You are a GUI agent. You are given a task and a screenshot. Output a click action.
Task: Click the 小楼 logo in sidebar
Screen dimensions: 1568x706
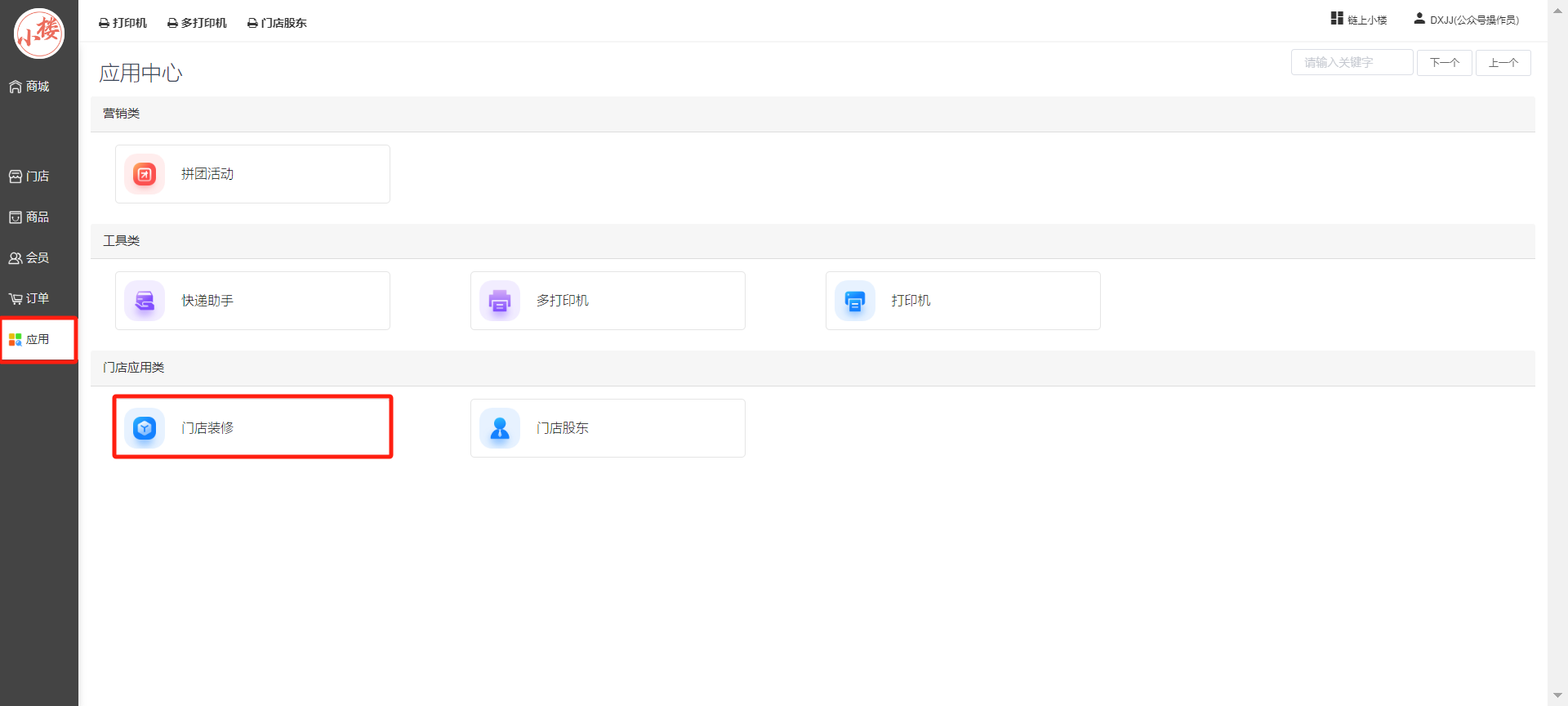[x=39, y=34]
